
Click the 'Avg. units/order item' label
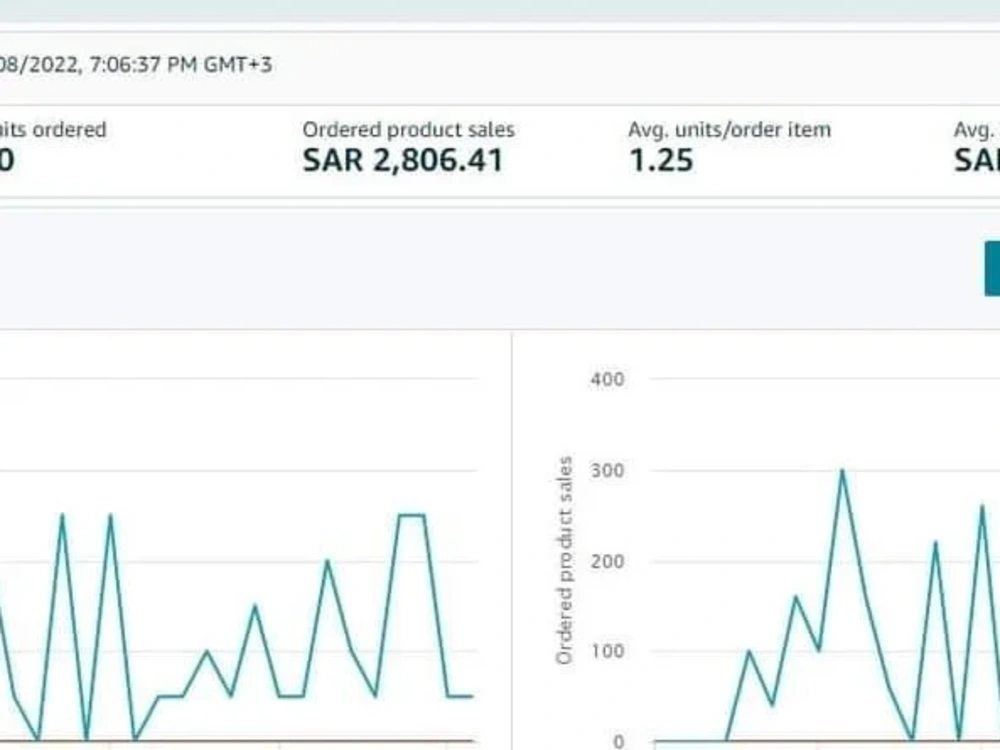(729, 129)
